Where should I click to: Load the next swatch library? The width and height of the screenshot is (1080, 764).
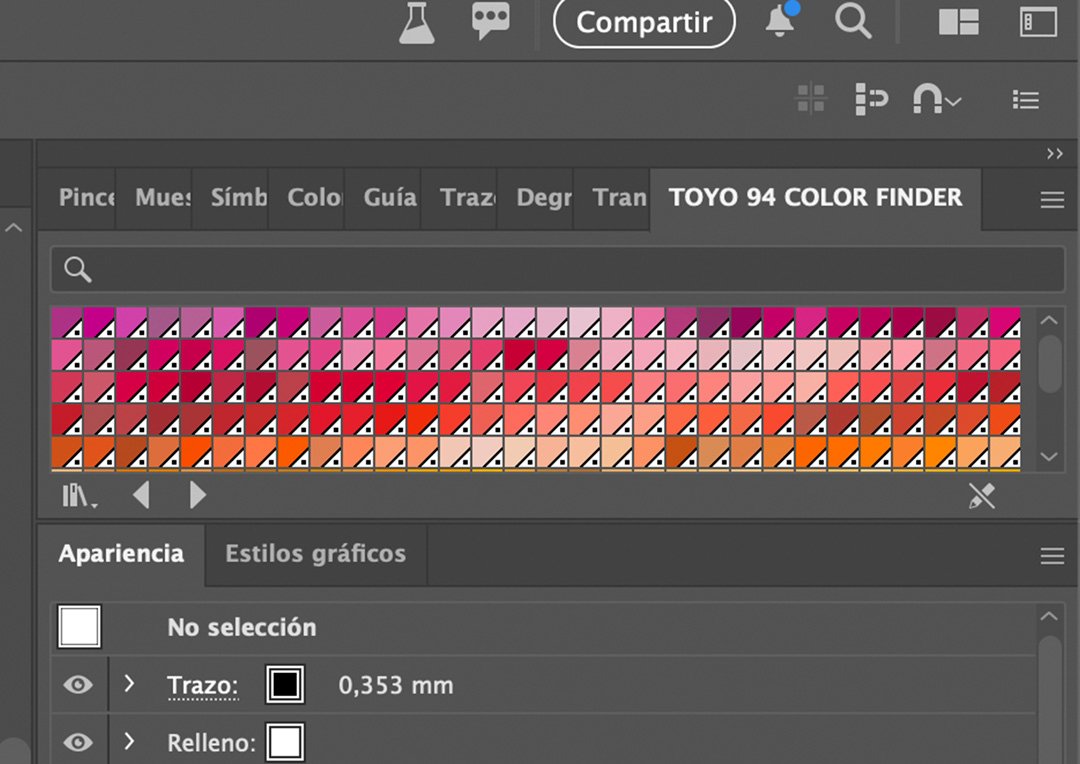[x=197, y=495]
